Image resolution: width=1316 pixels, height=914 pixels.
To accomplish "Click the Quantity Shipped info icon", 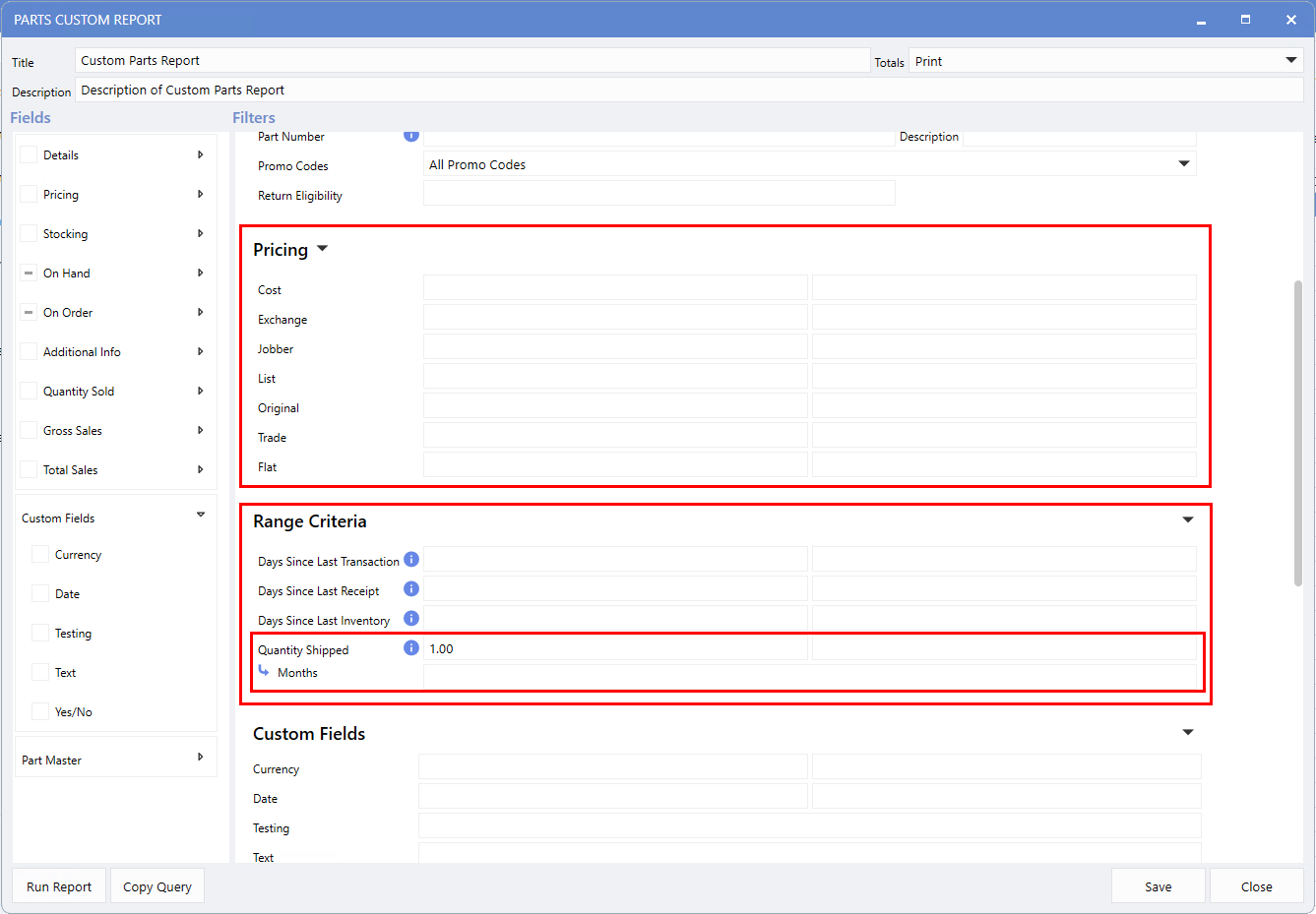I will click(x=411, y=648).
